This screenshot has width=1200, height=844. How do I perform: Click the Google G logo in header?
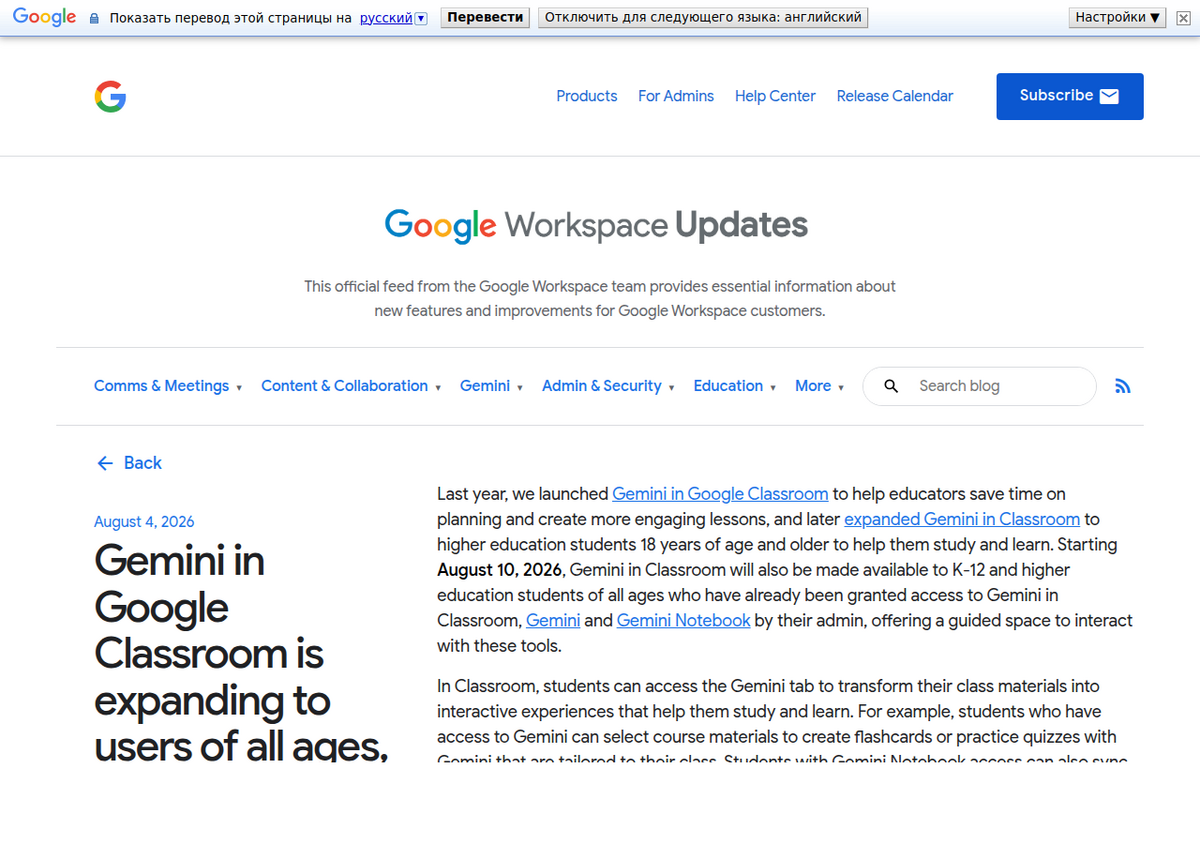coord(110,96)
